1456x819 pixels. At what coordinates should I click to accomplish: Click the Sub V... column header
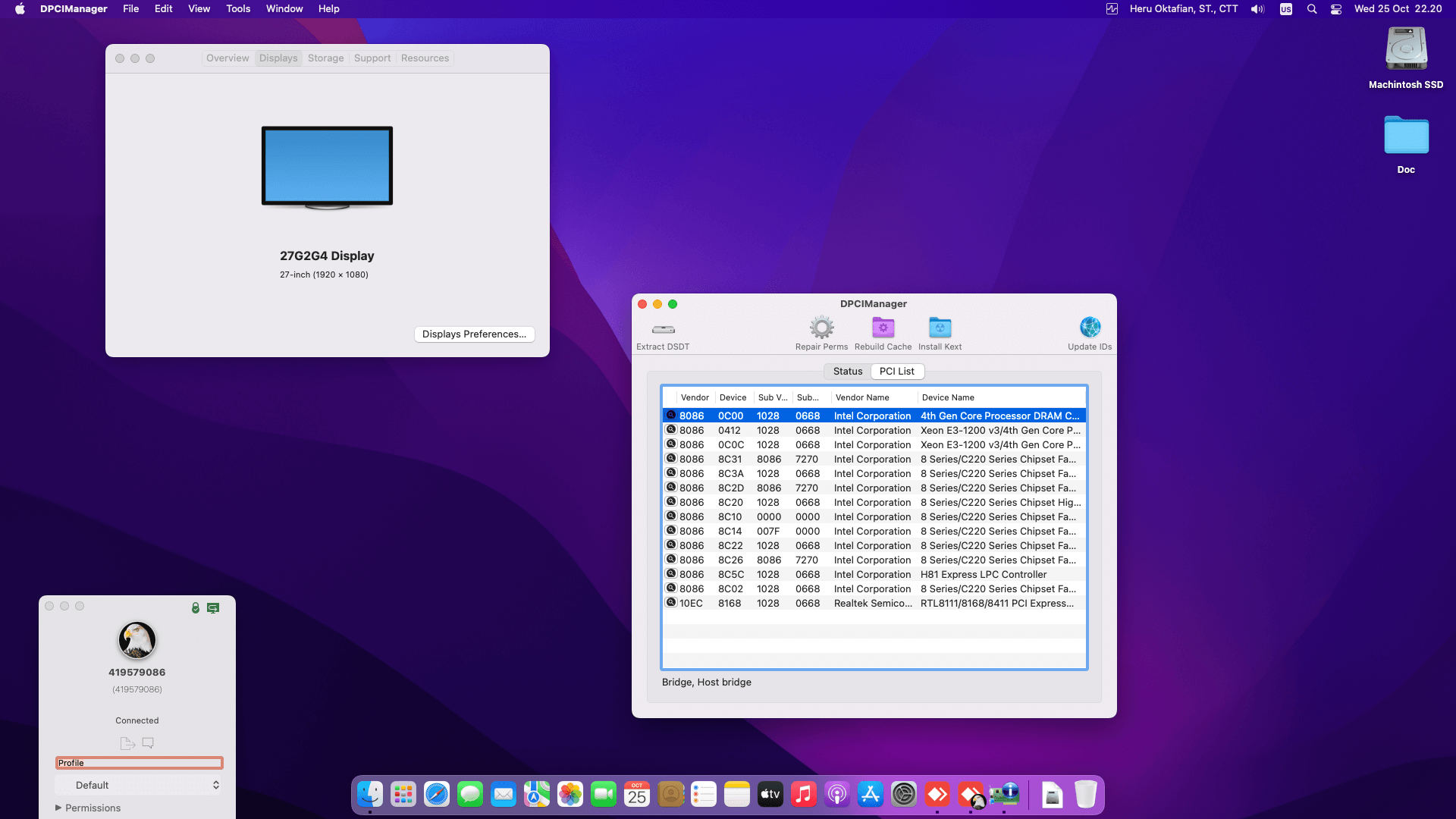tap(772, 397)
